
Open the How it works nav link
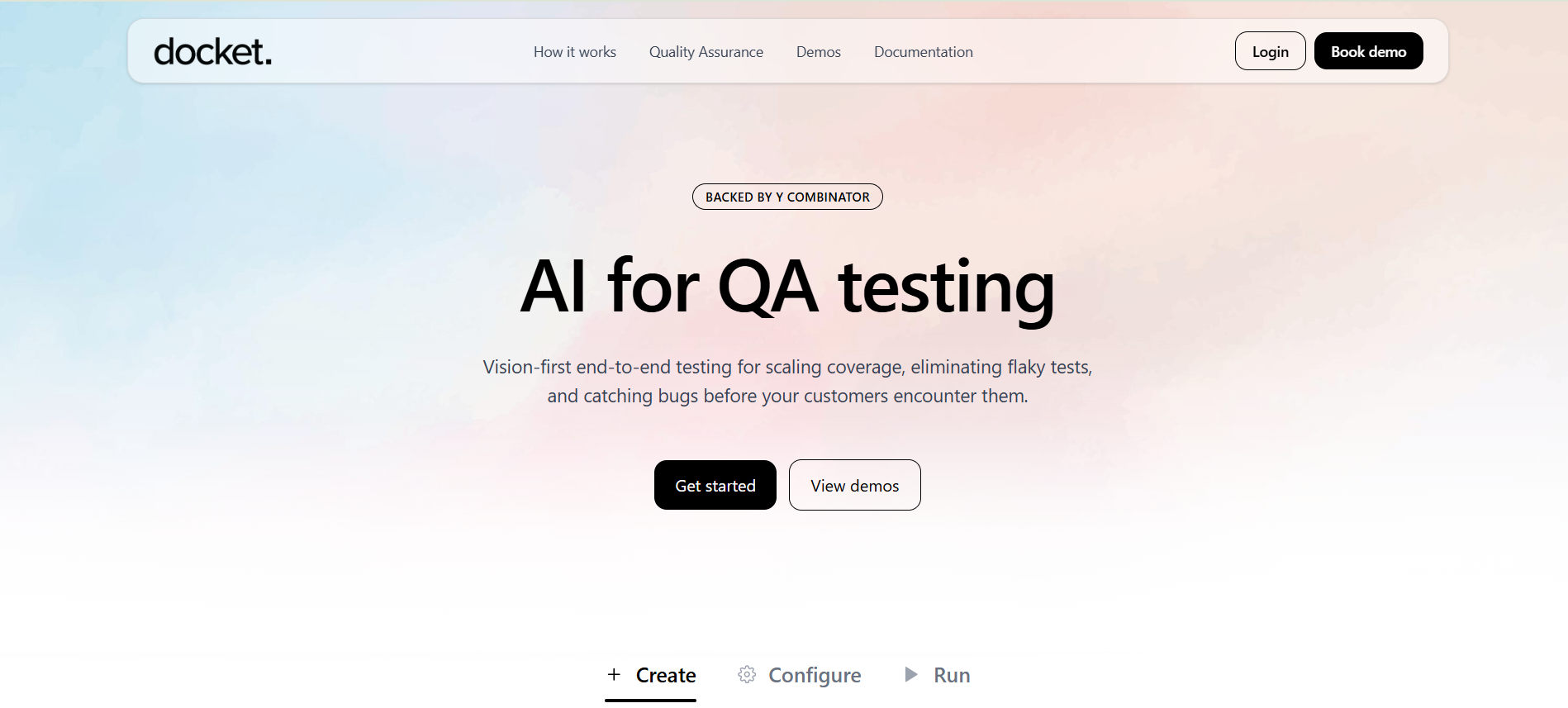574,52
